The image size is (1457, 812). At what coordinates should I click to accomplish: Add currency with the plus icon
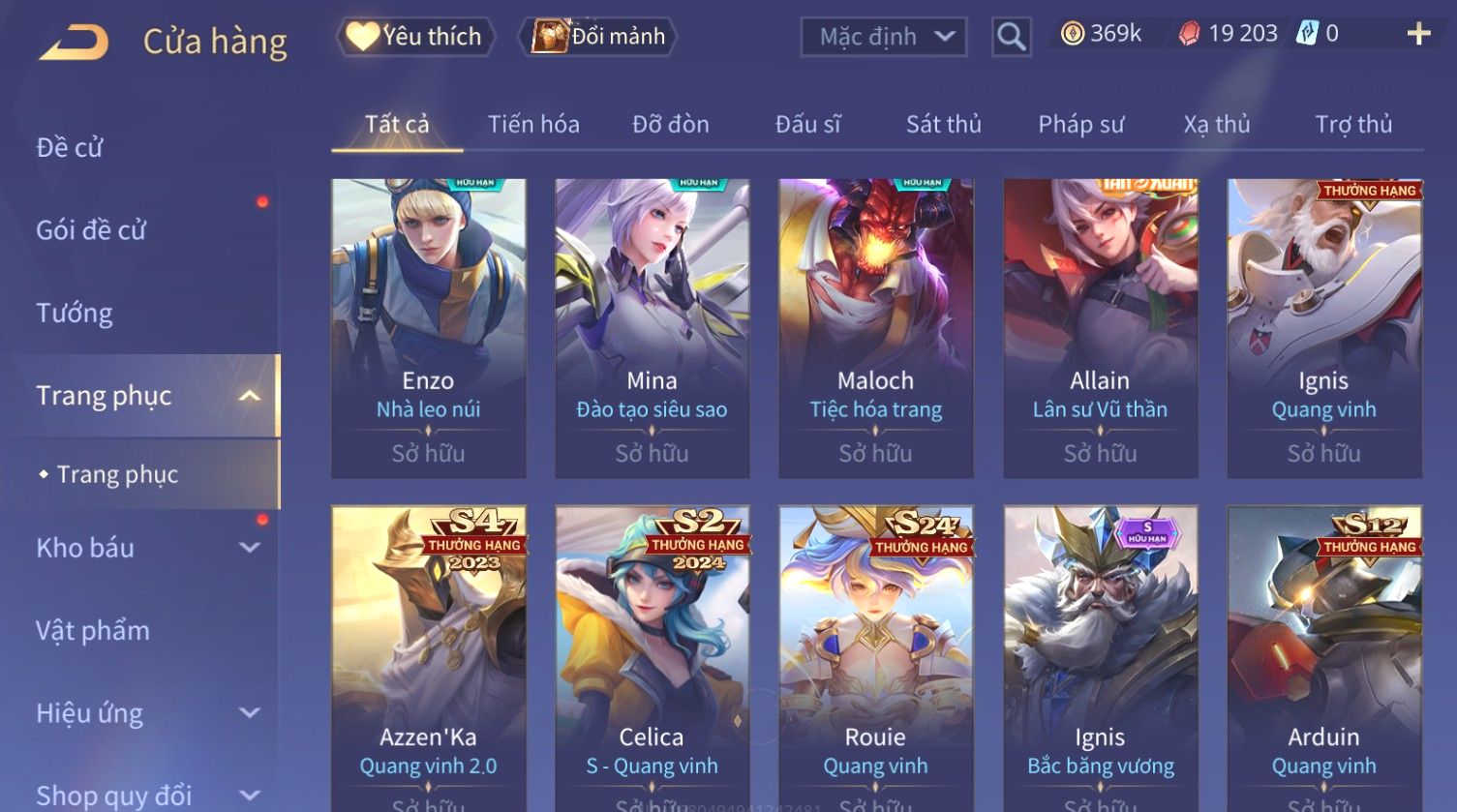click(x=1418, y=34)
